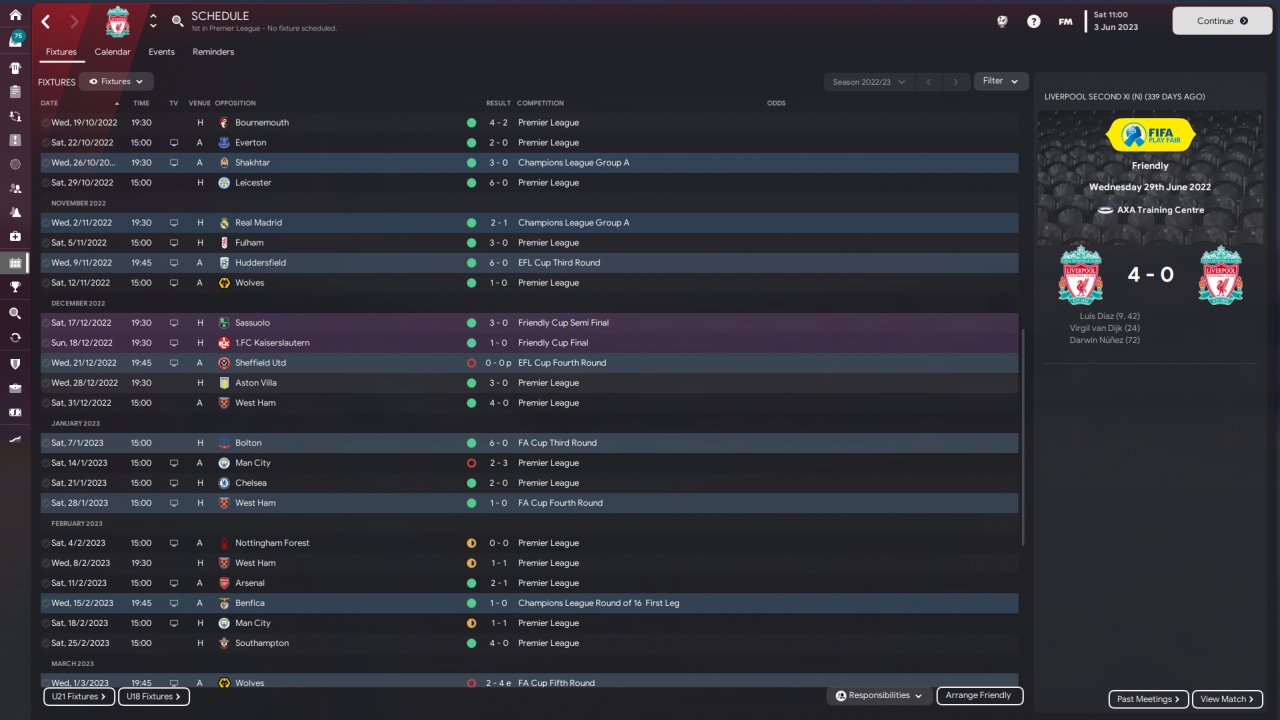
Task: Switch to the Calendar tab
Action: tap(112, 52)
